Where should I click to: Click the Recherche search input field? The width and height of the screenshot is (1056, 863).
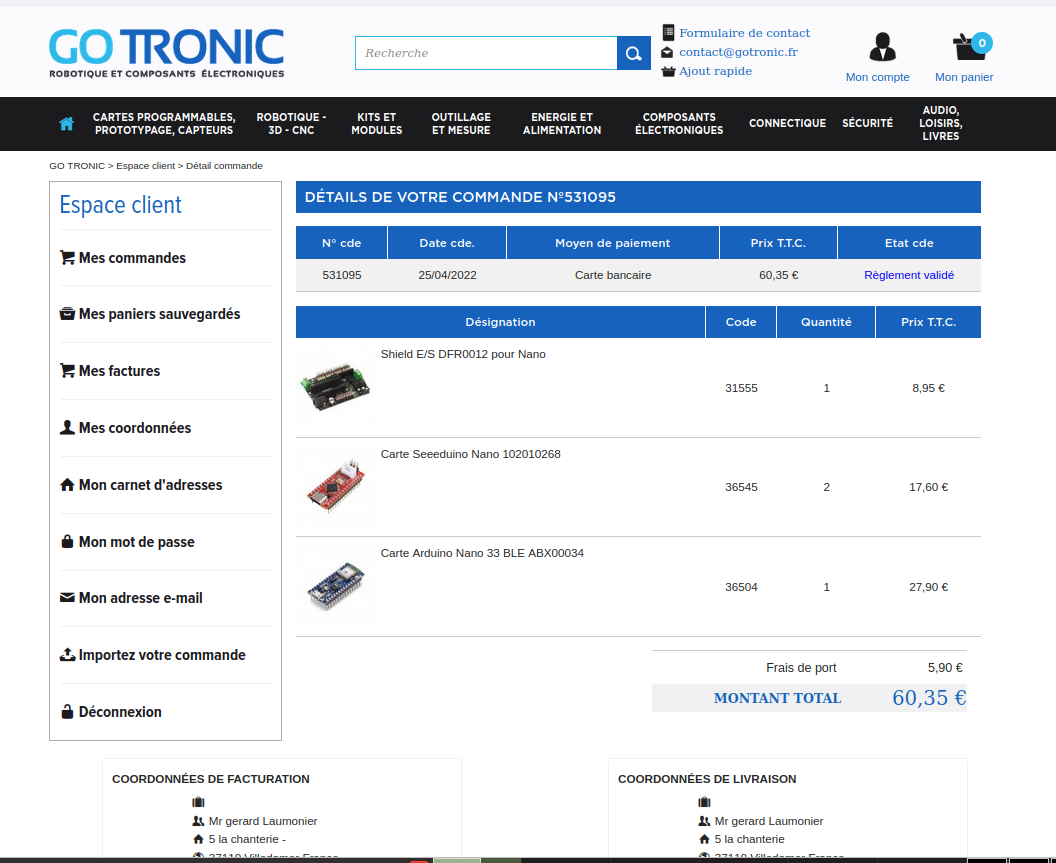[x=486, y=53]
